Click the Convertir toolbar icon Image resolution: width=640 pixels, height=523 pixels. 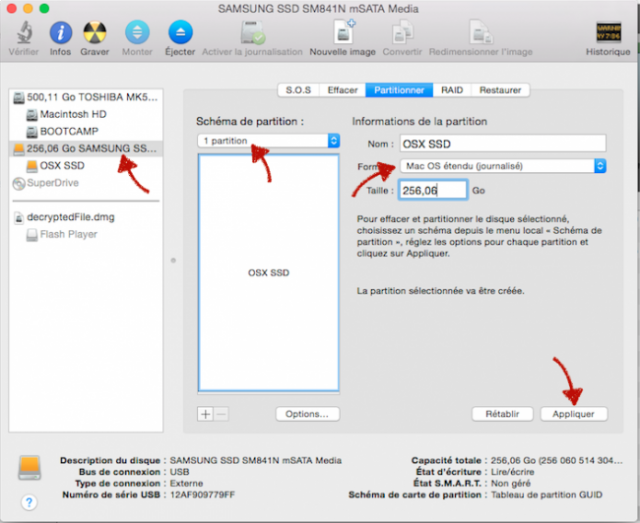[x=402, y=32]
